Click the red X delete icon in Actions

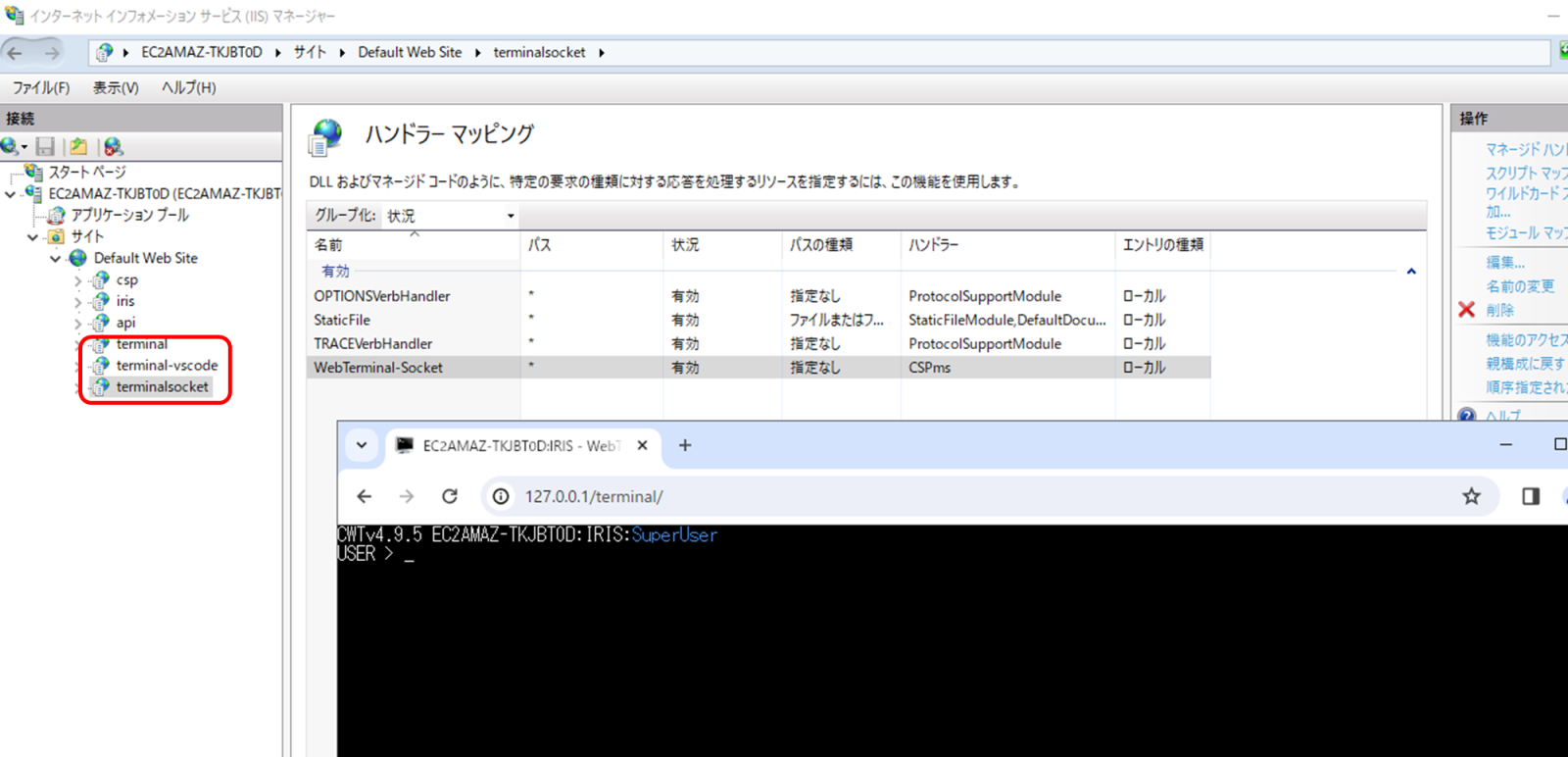(x=1467, y=310)
